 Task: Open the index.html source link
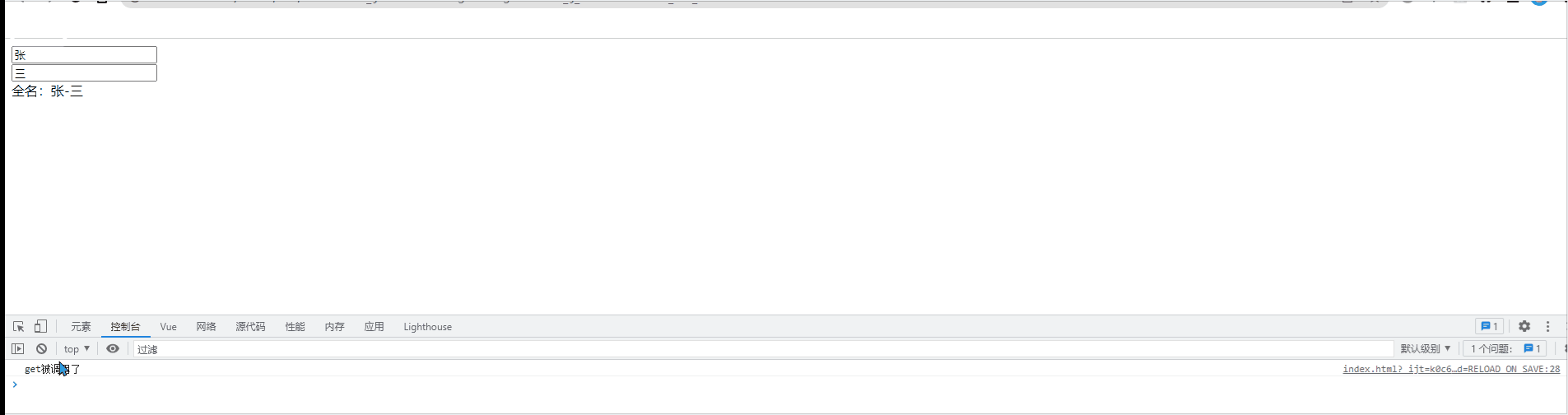pyautogui.click(x=1451, y=369)
